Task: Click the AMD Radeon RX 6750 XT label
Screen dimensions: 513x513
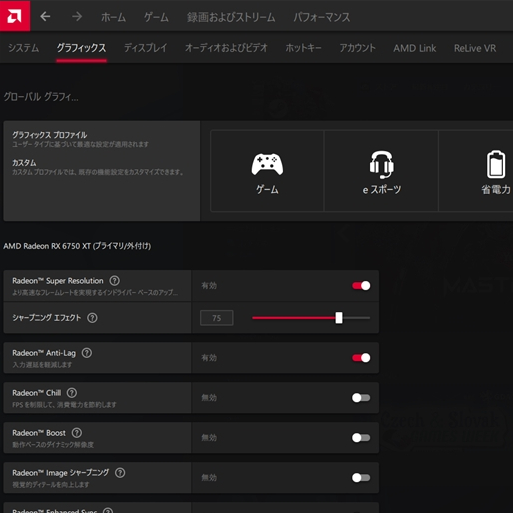Action: tap(77, 246)
